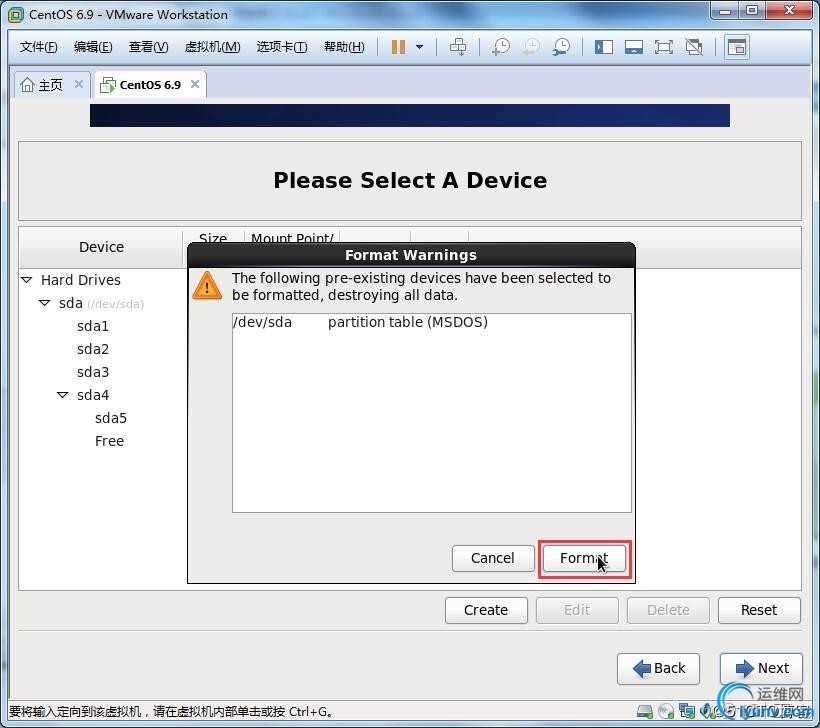Image resolution: width=820 pixels, height=728 pixels.
Task: Open the 虚拟机(M) menu
Action: coord(212,47)
